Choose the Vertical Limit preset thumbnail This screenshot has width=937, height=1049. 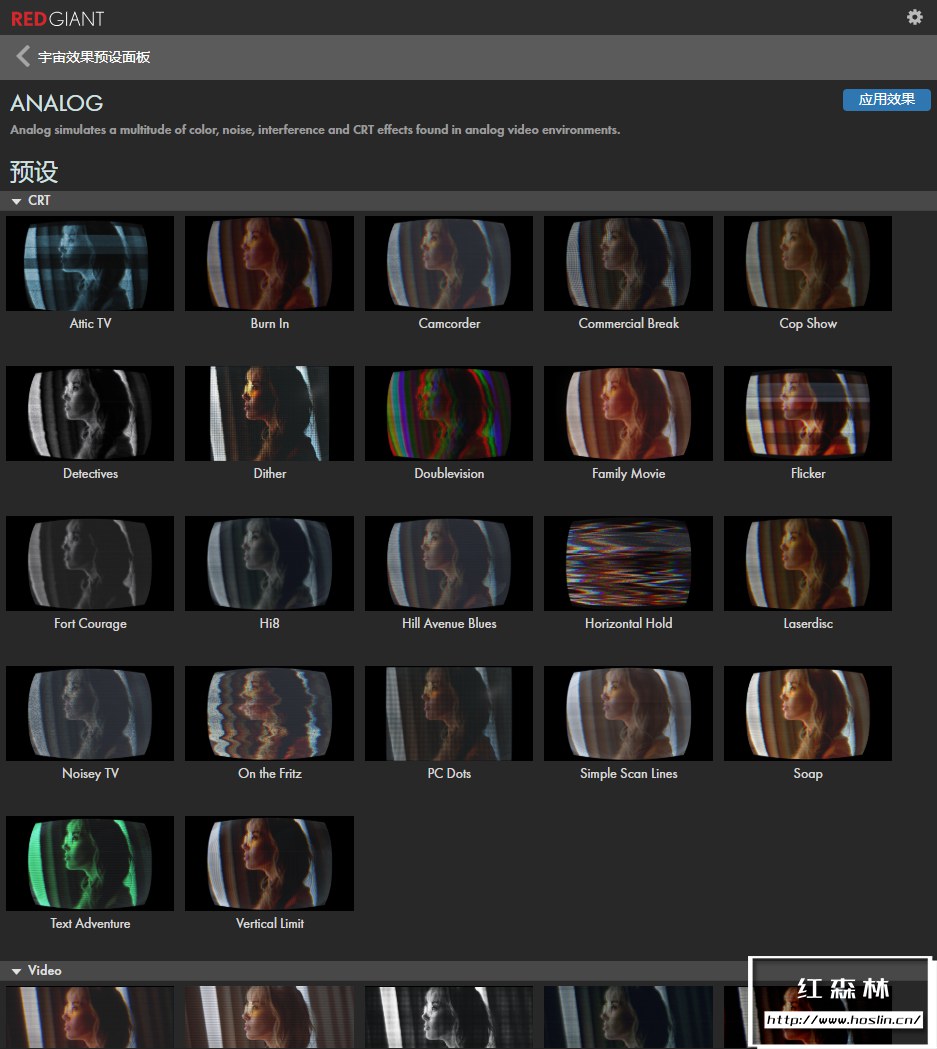point(270,862)
